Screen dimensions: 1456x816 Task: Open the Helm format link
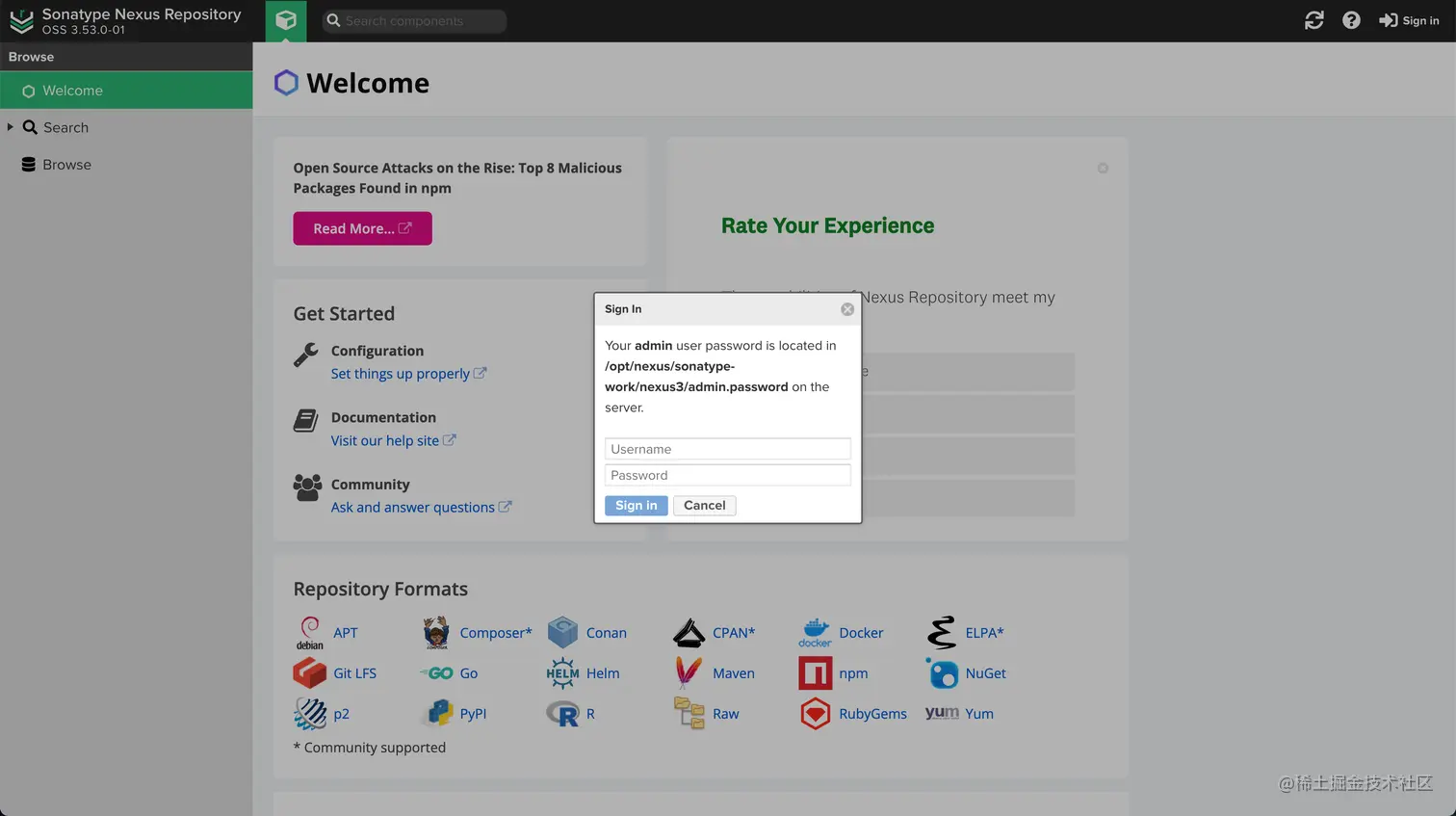tap(603, 673)
